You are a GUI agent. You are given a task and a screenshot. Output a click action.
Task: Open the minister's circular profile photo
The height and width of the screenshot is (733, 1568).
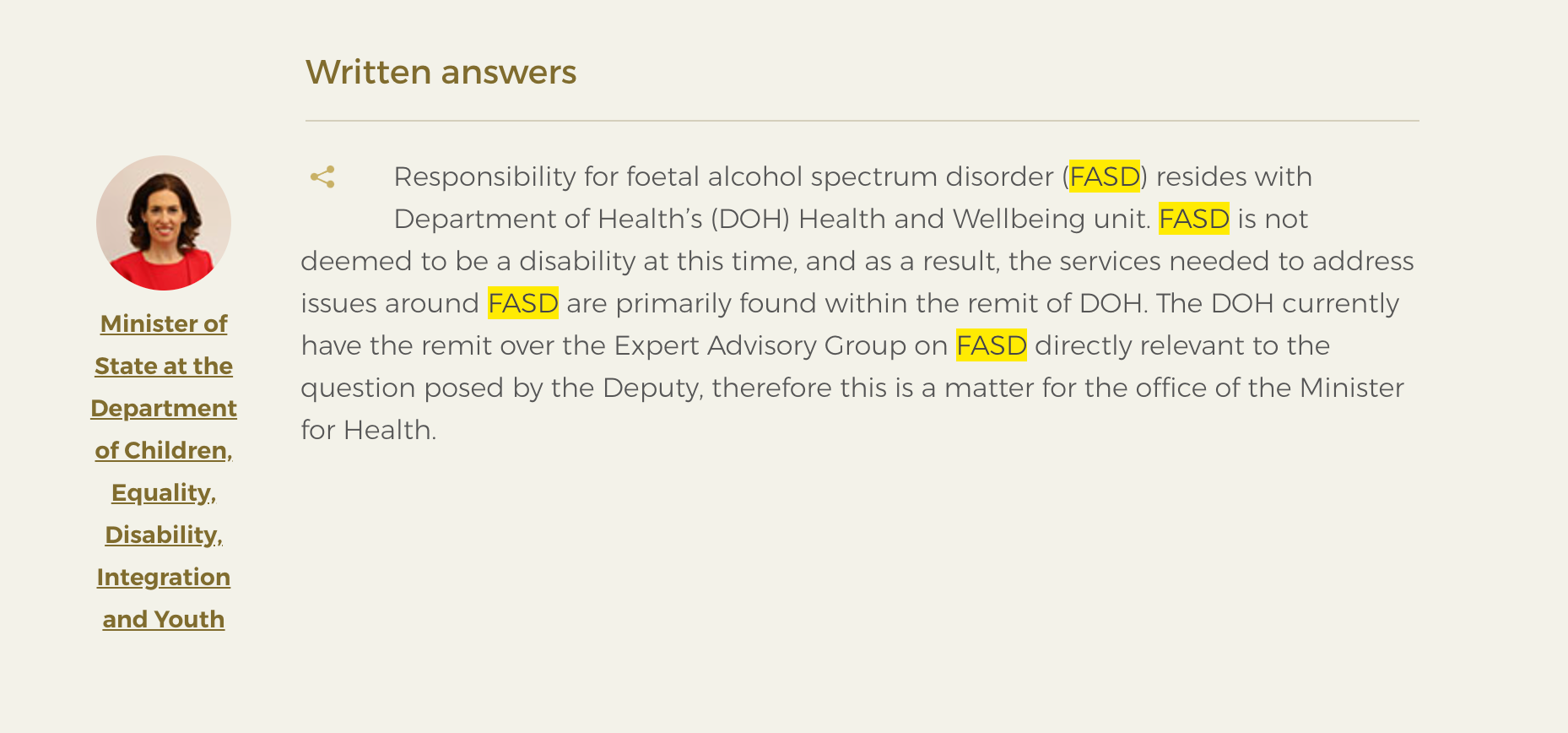[164, 223]
